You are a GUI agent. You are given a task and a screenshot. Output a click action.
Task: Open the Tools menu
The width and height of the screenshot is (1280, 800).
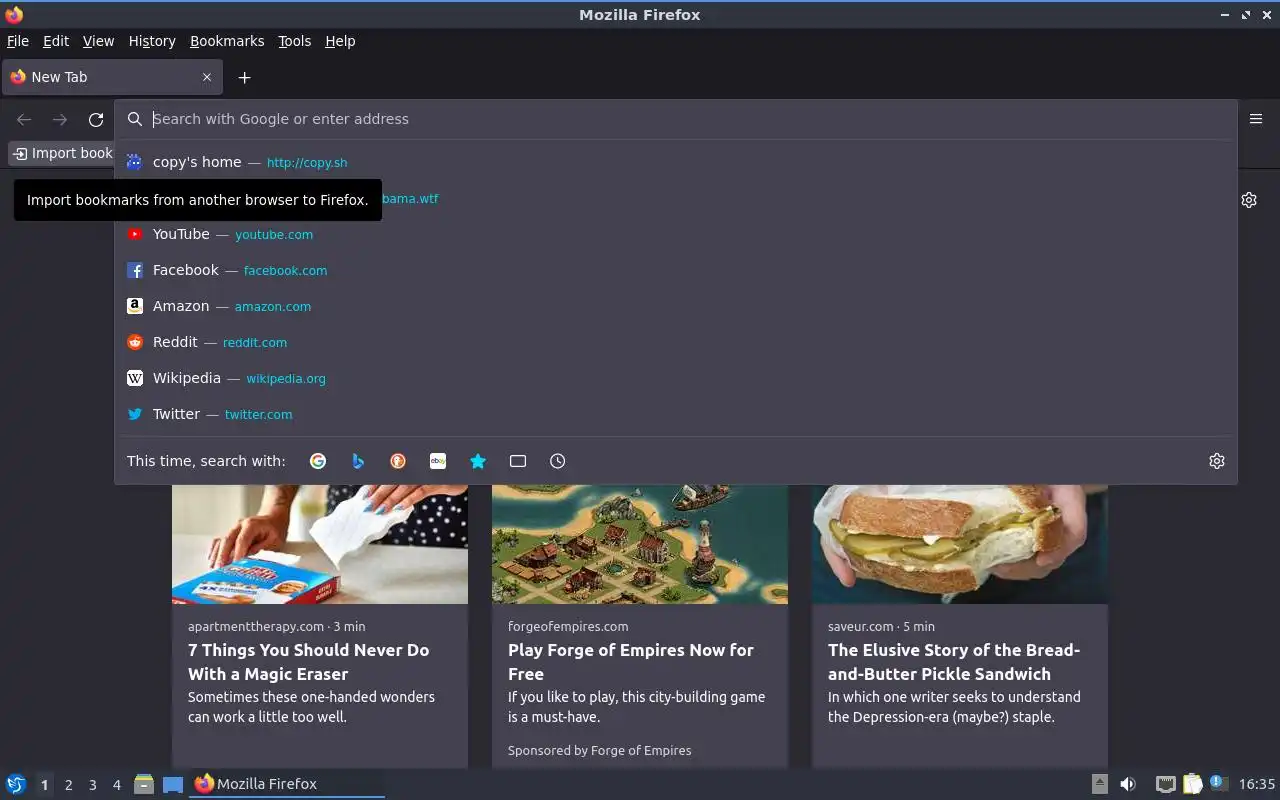click(295, 41)
